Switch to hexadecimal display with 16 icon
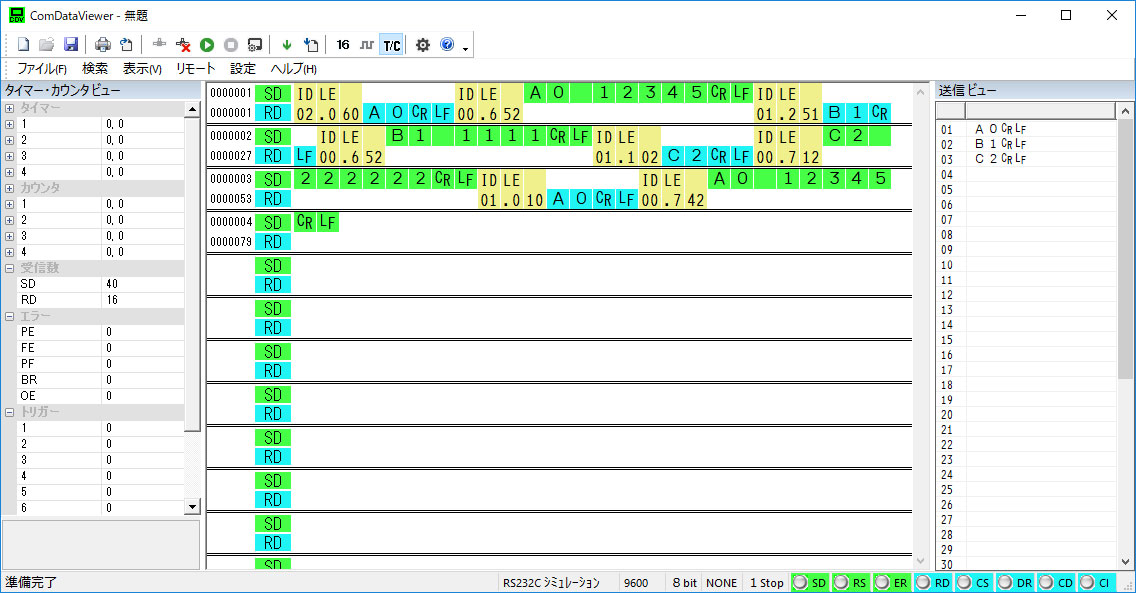This screenshot has width=1136, height=593. [343, 45]
